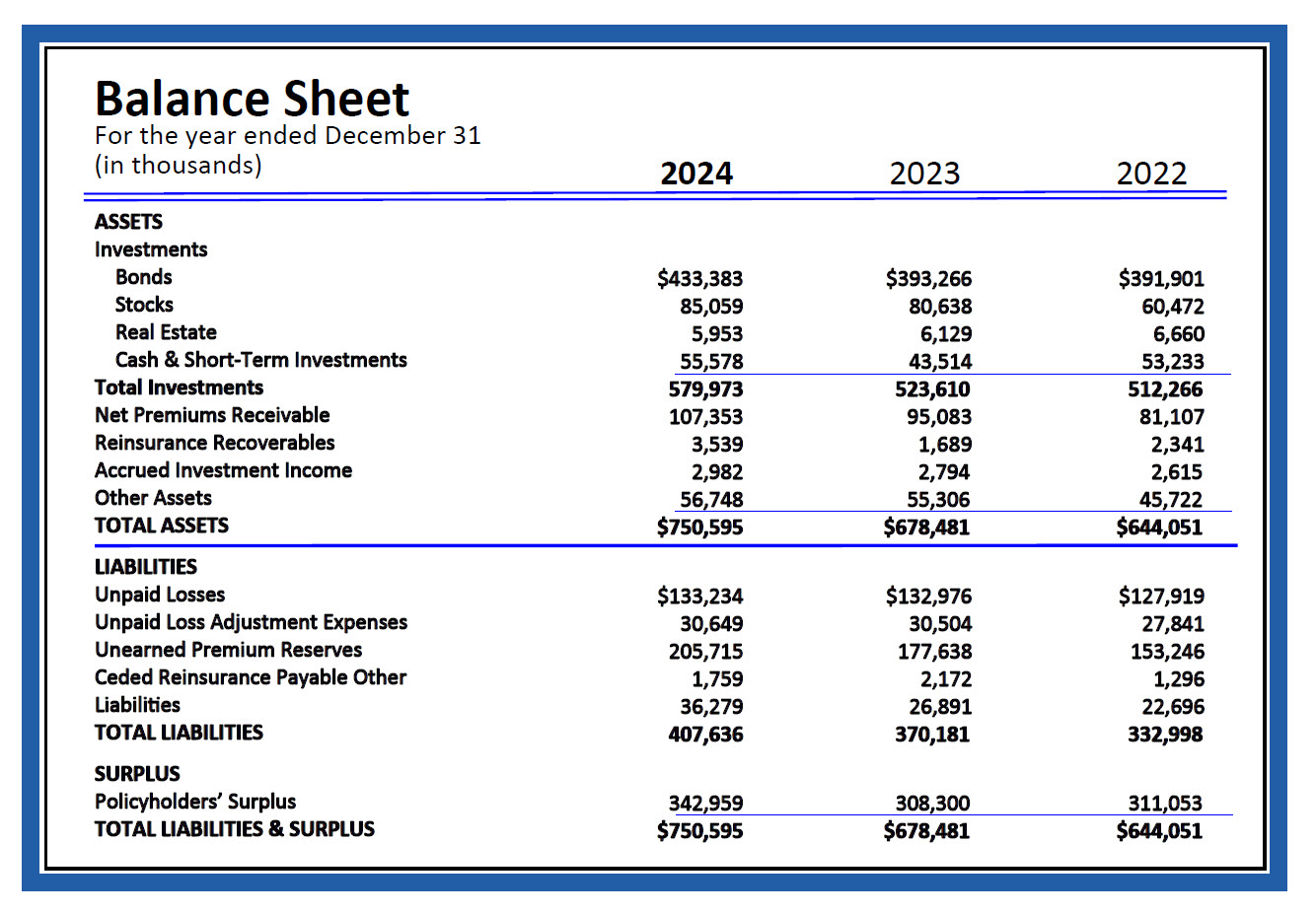This screenshot has height=914, width=1316.
Task: Select Real Estate 2023 value 6,129
Action: point(945,334)
